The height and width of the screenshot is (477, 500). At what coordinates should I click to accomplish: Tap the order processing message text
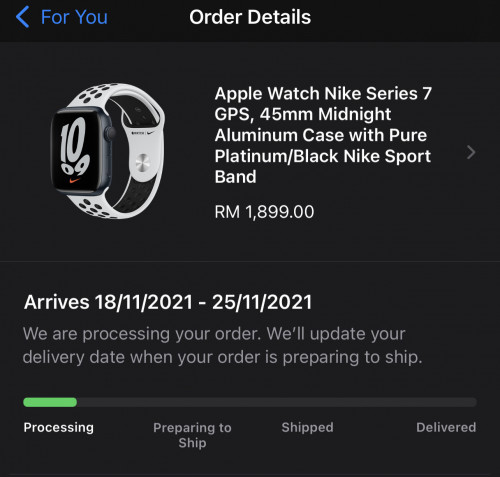pos(222,345)
